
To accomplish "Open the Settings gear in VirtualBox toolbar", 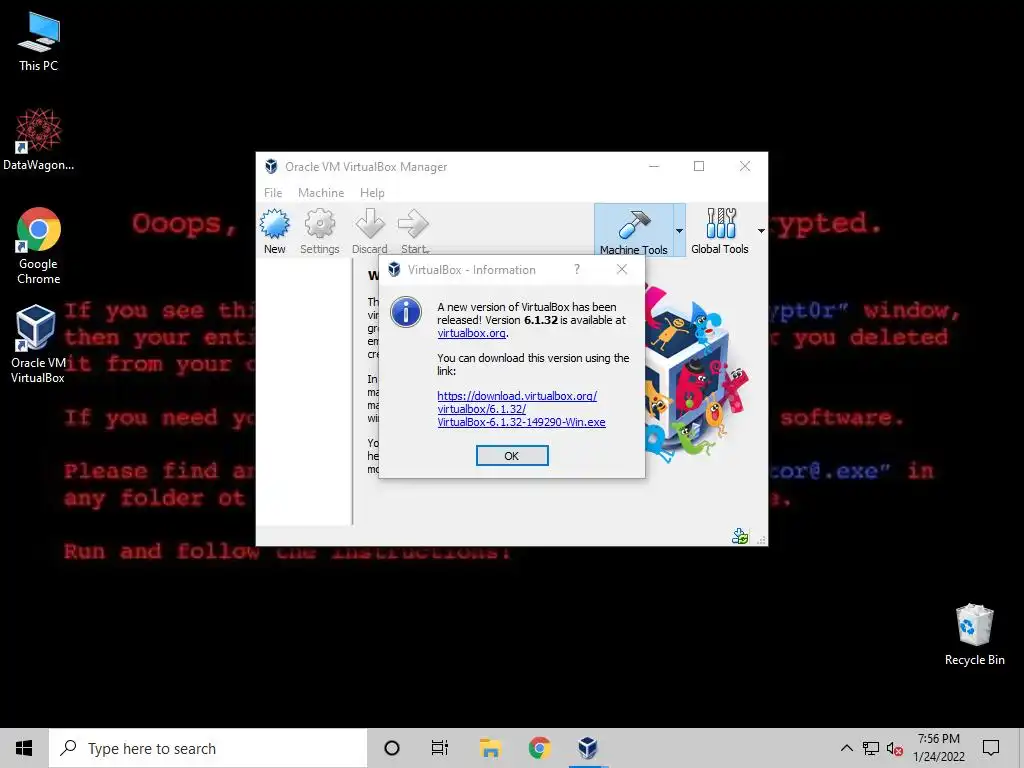I will click(319, 231).
